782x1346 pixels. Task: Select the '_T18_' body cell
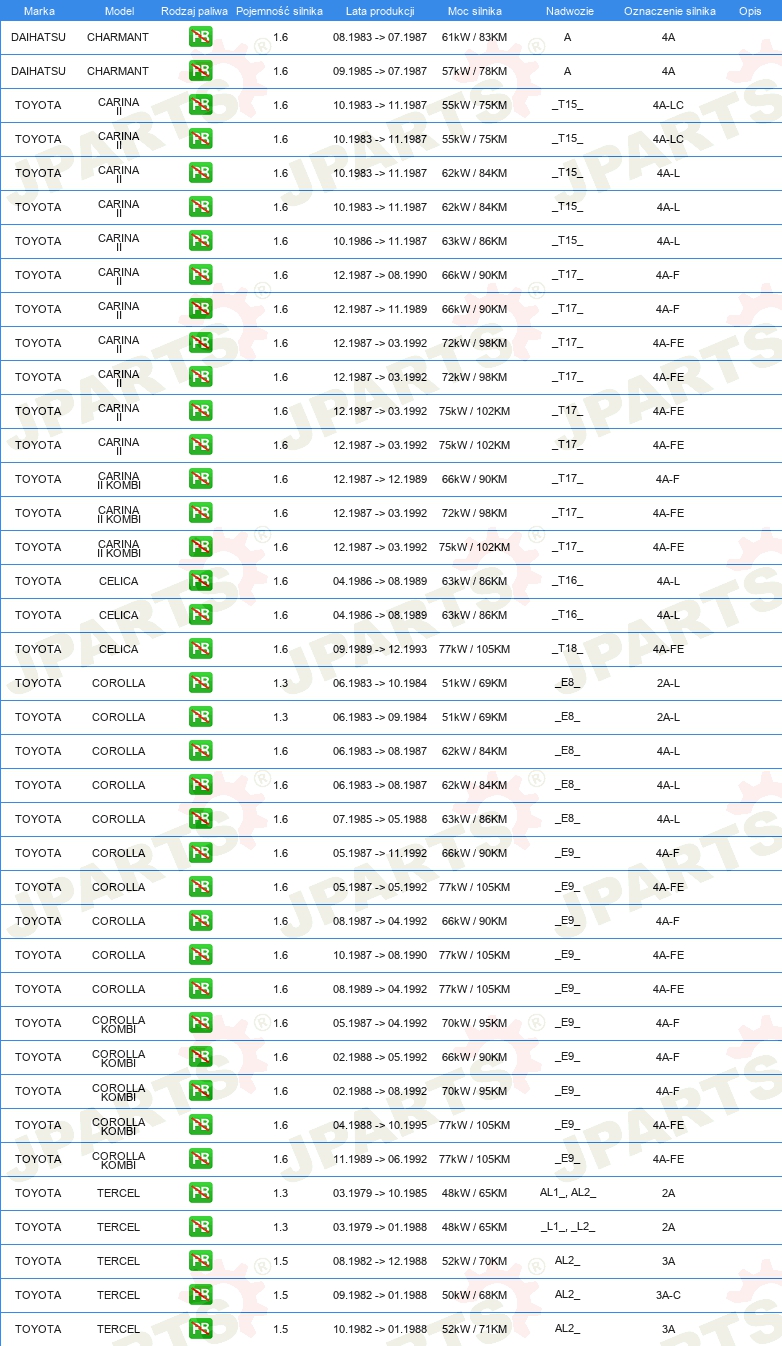click(567, 649)
